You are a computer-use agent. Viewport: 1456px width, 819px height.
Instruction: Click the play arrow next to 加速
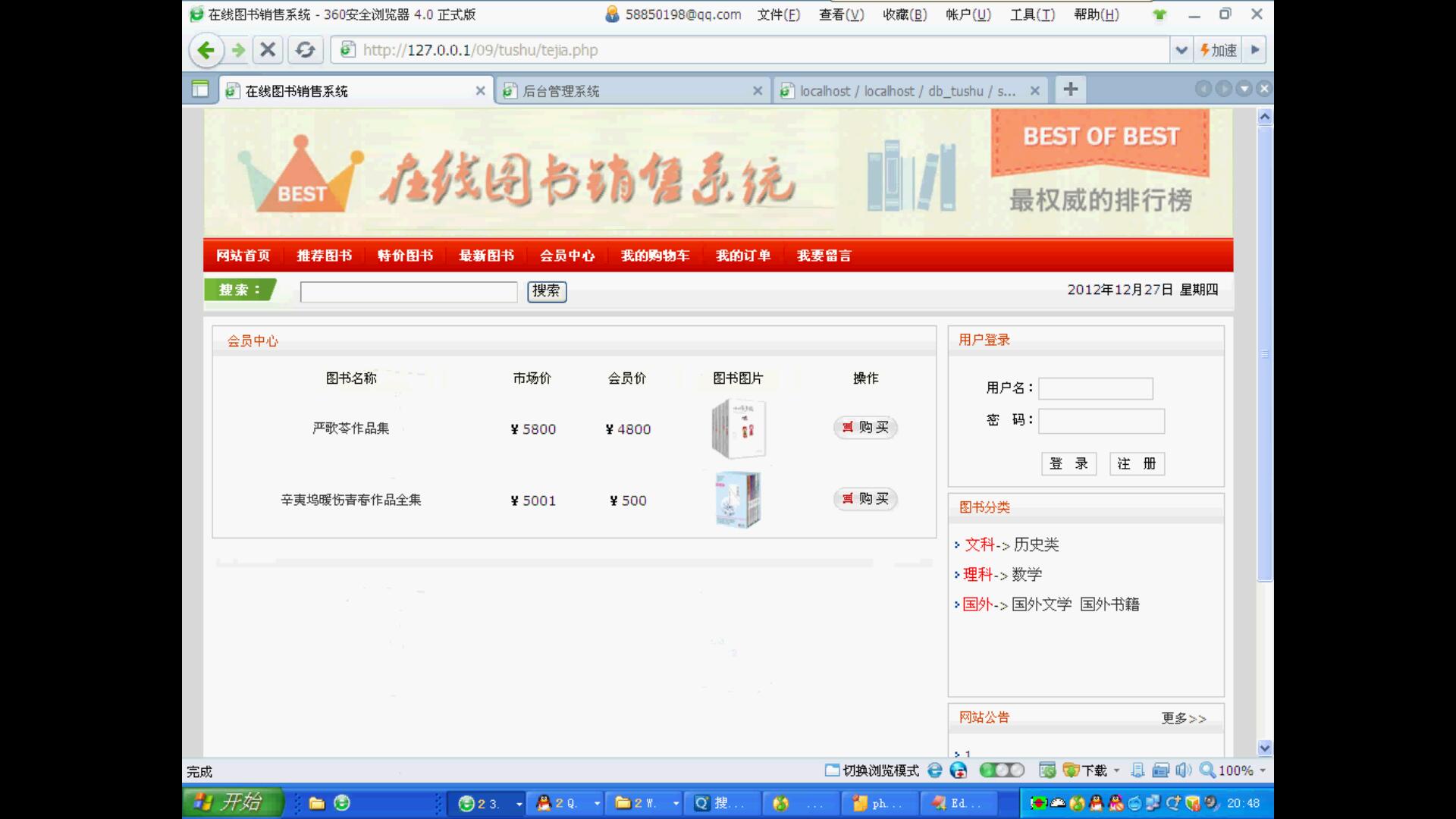pyautogui.click(x=1255, y=50)
